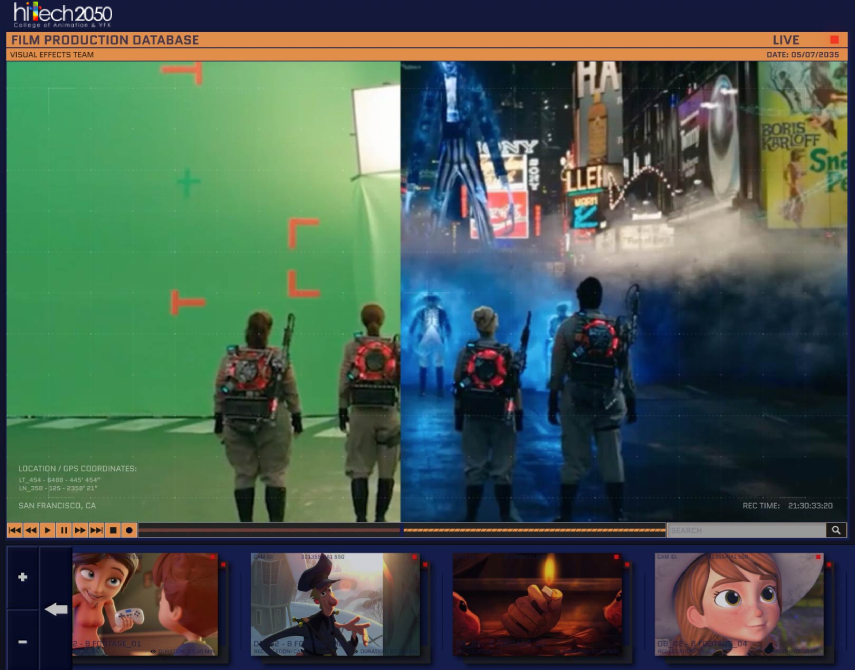Open thumbnail of hand holding lighter flame
855x670 pixels.
point(537,604)
